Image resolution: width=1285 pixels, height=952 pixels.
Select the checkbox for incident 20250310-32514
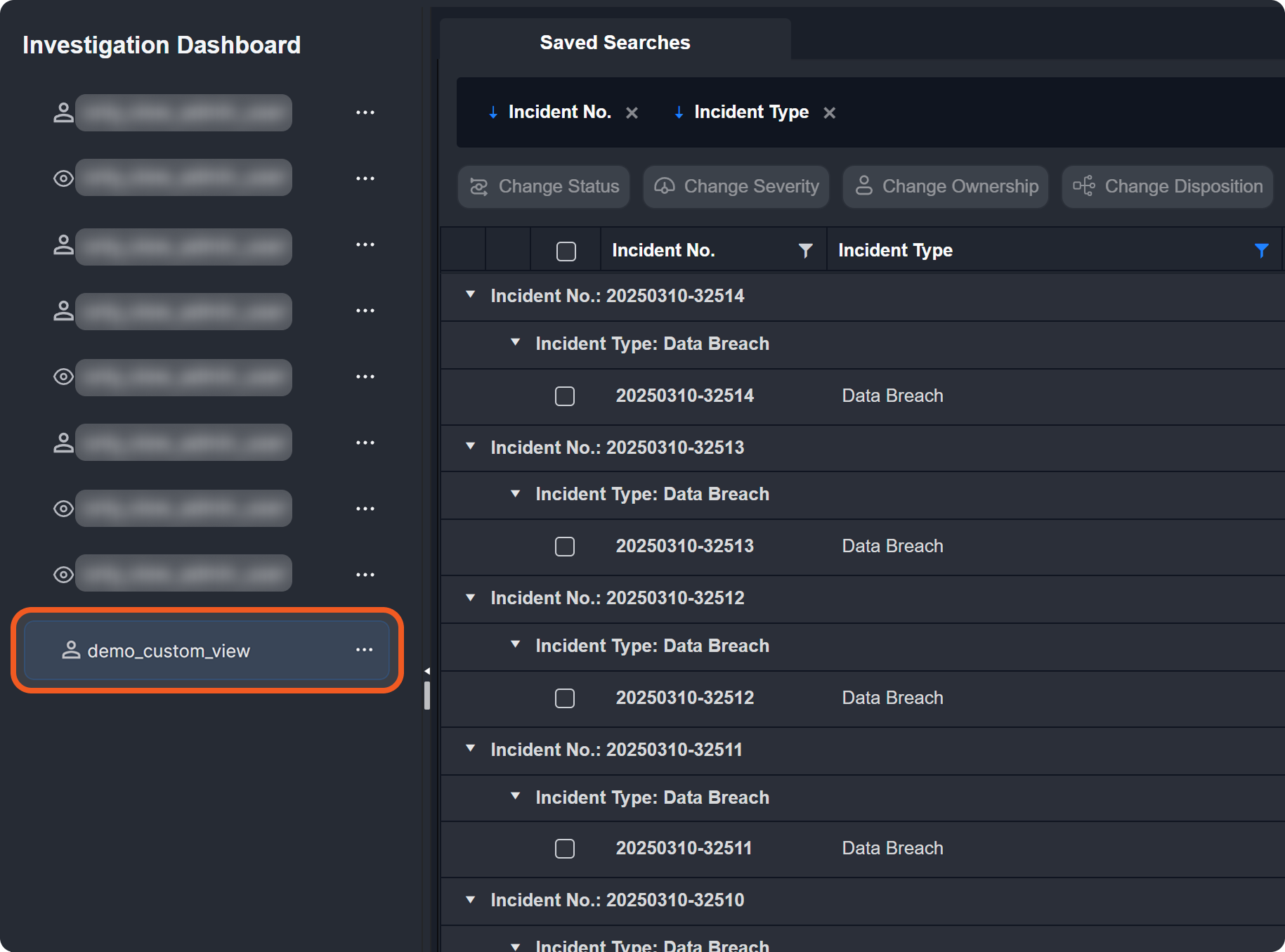point(564,396)
